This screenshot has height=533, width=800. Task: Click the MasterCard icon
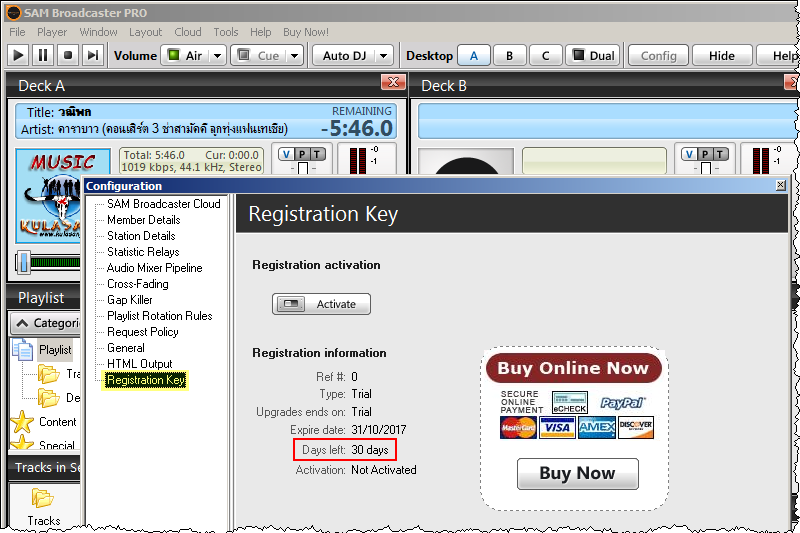(518, 427)
